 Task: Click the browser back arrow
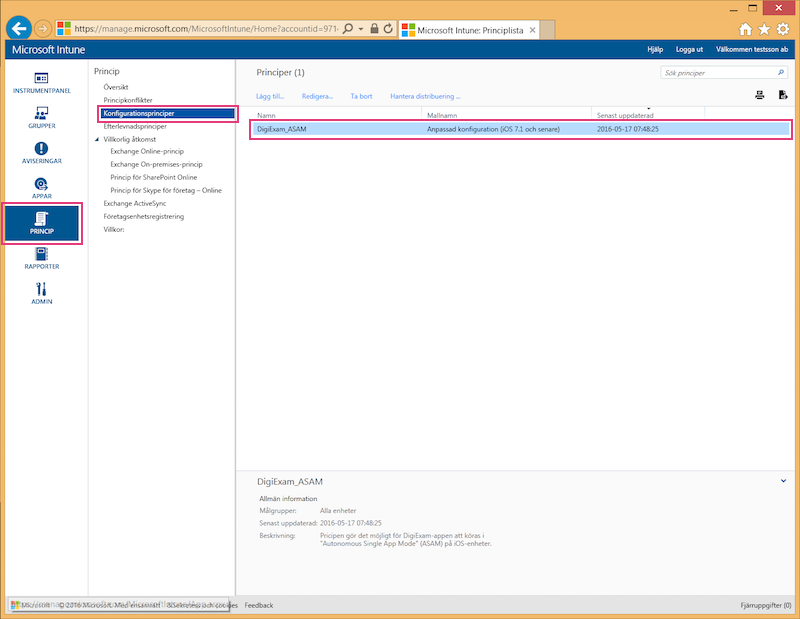pos(19,29)
